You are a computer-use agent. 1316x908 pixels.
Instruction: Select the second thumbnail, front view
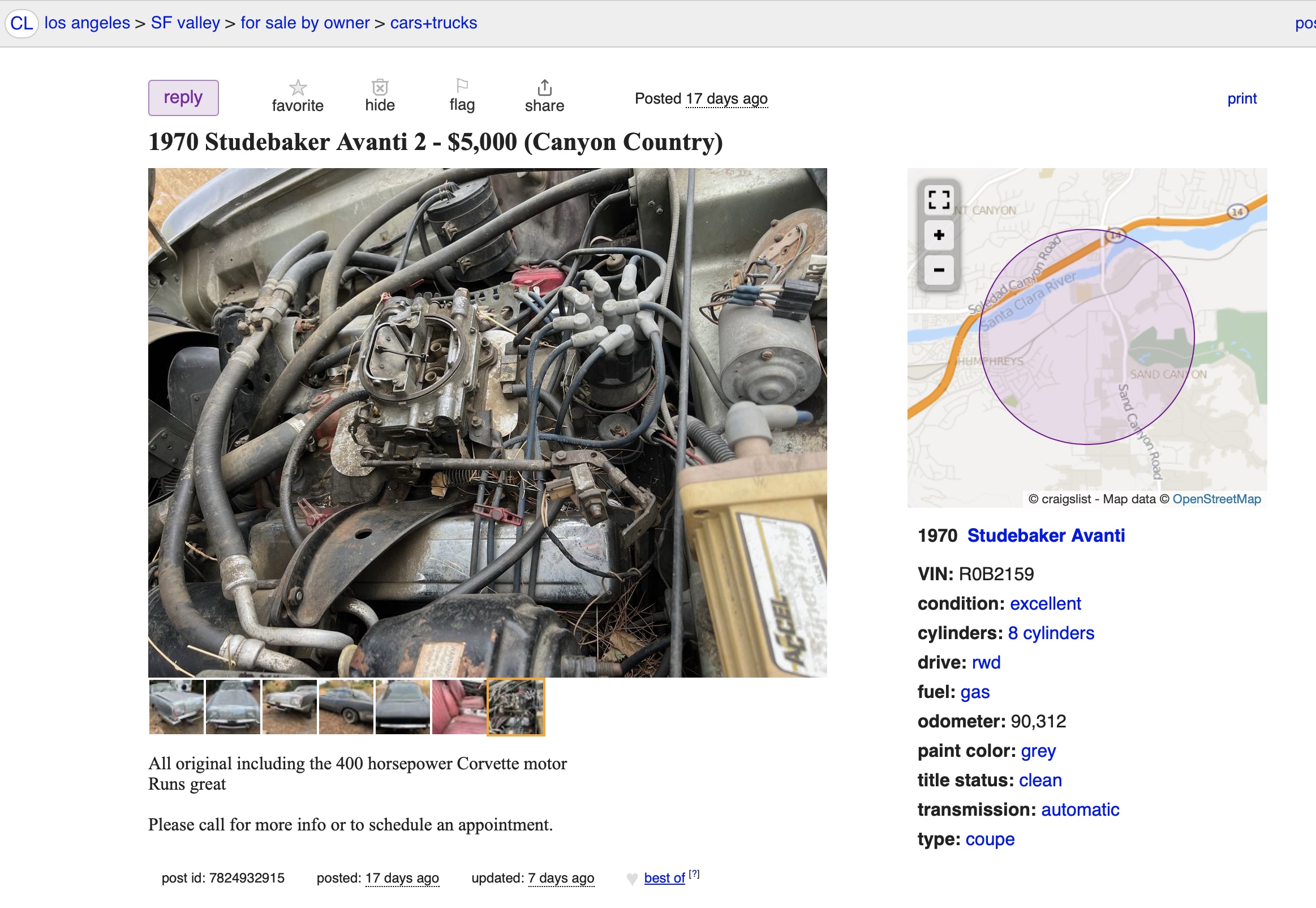click(x=233, y=707)
